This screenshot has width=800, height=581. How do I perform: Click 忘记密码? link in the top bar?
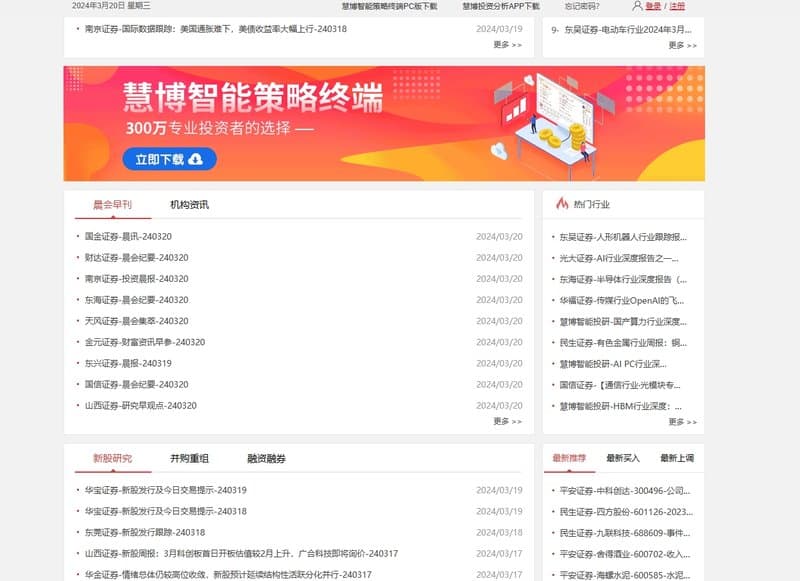tap(582, 6)
